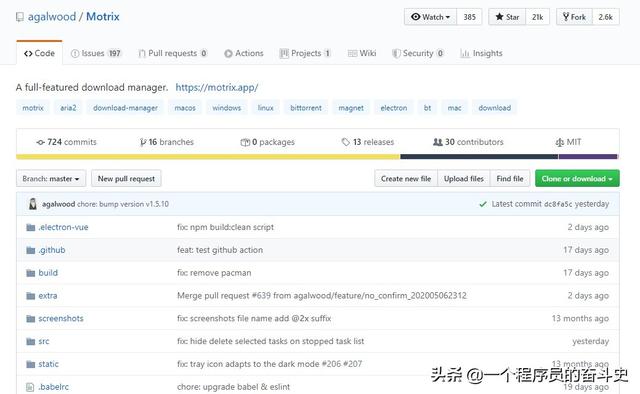Open the Watch dropdown
640x394 pixels.
[x=431, y=17]
